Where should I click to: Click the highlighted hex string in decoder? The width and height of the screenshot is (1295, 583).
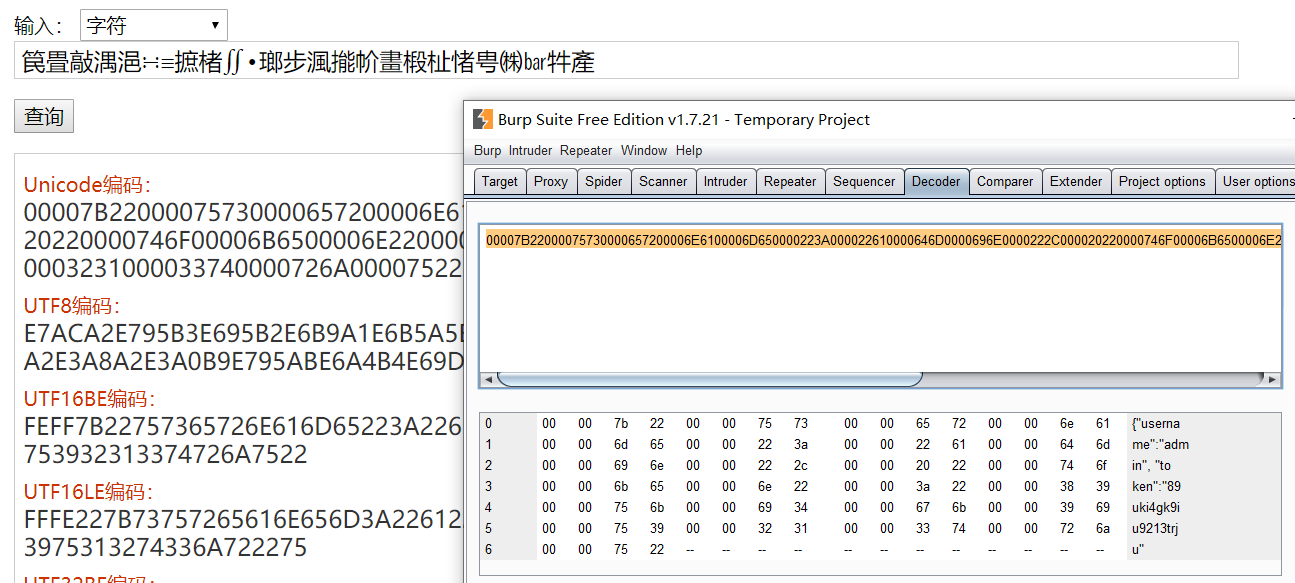point(882,240)
